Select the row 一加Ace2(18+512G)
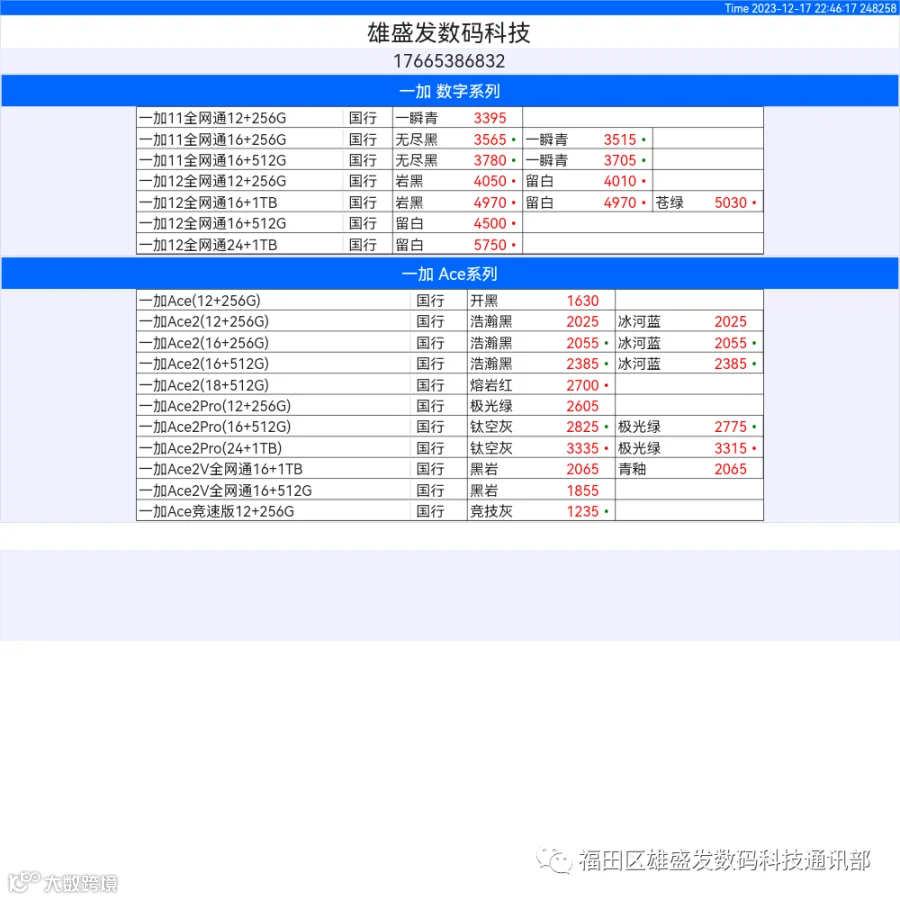 (x=450, y=385)
